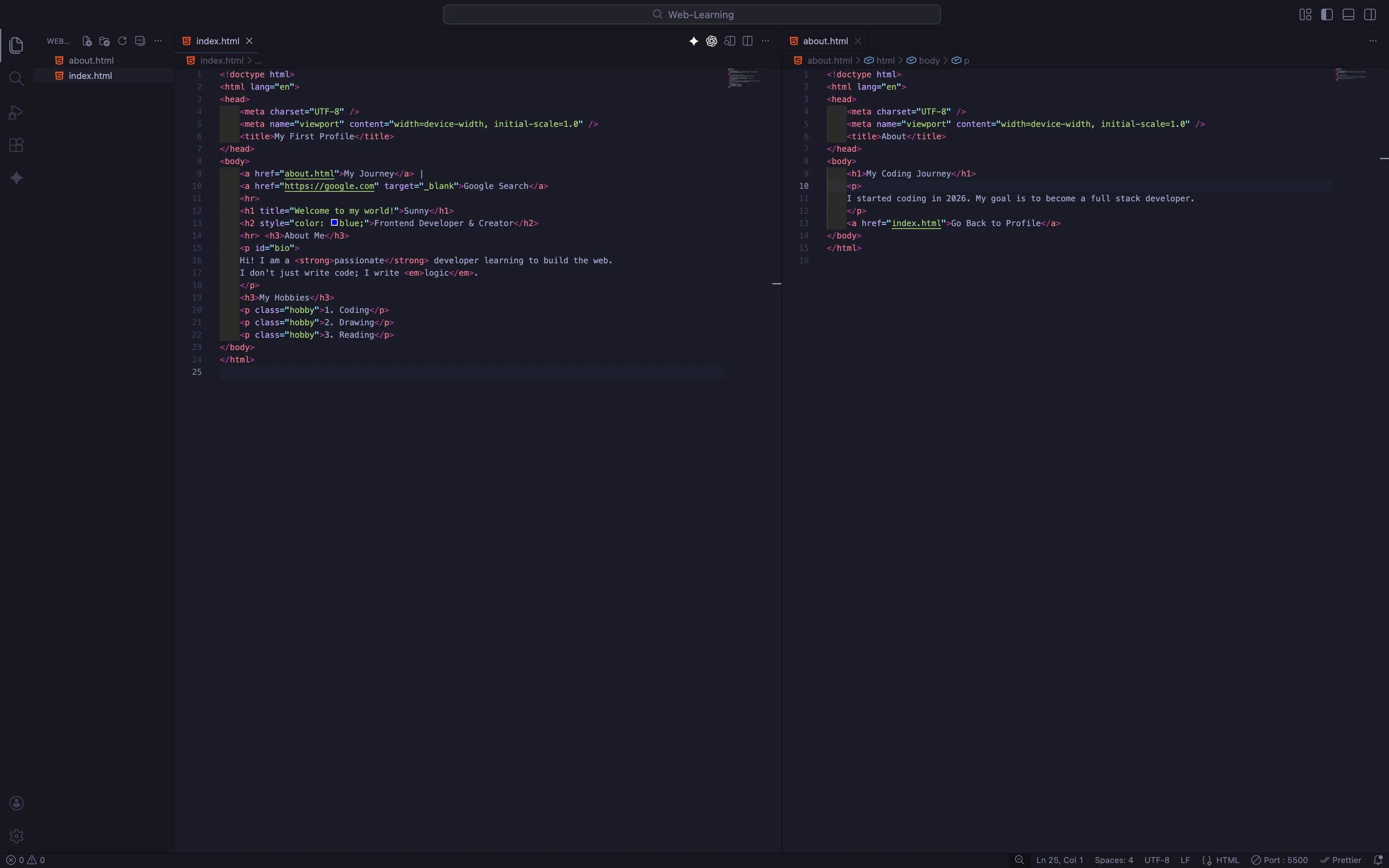Image resolution: width=1389 pixels, height=868 pixels.
Task: Open the Extensions view
Action: [x=16, y=145]
